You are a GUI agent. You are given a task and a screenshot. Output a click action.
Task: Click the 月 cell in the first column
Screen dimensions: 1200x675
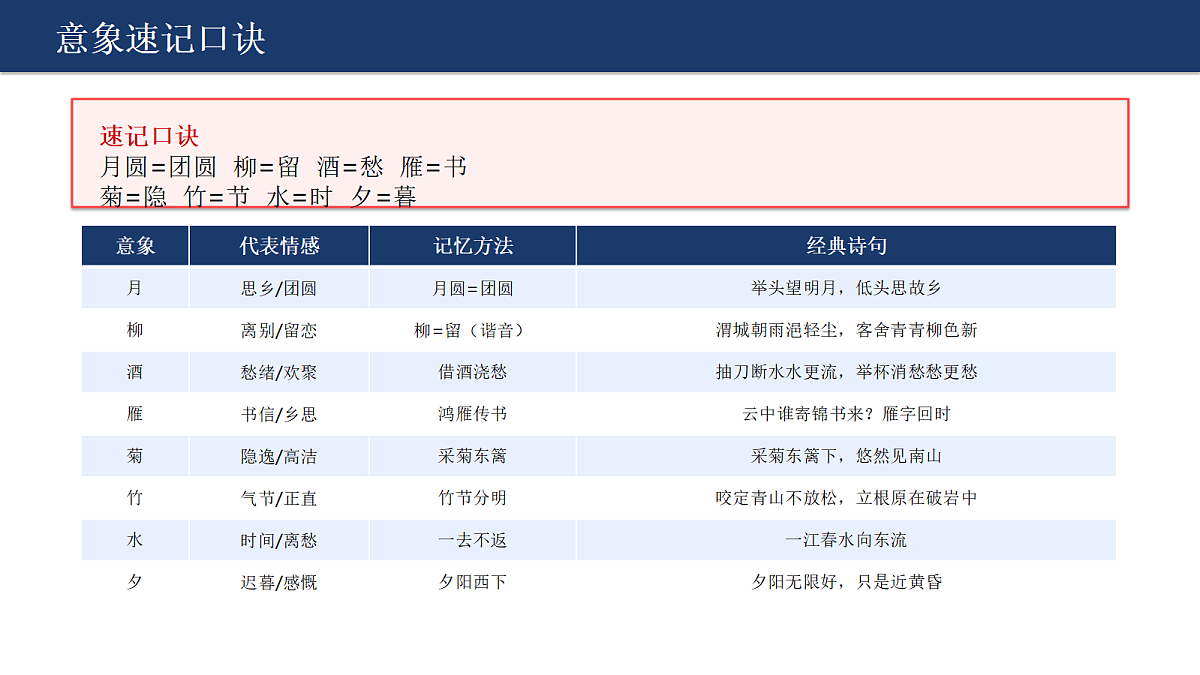[x=136, y=288]
